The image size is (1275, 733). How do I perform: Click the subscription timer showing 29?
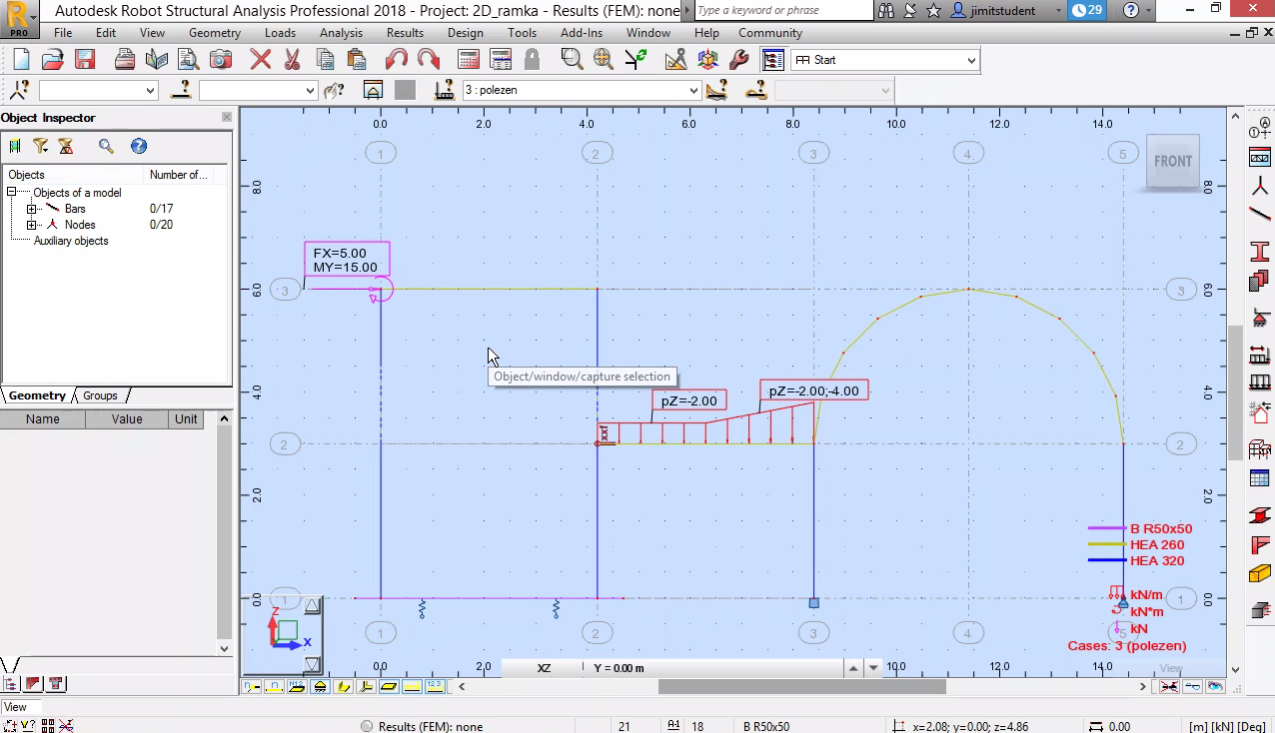[1087, 10]
